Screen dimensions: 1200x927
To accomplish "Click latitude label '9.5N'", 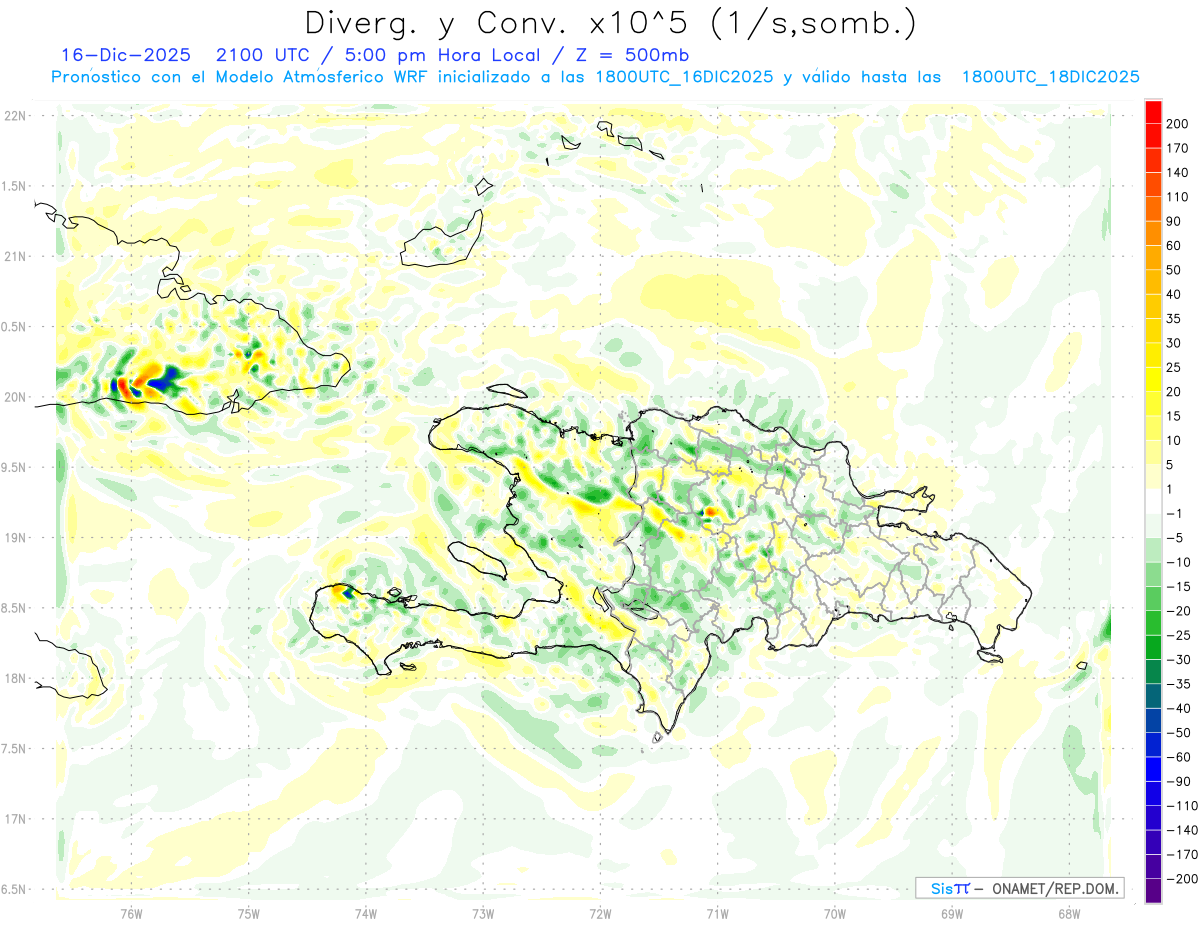I will point(14,467).
